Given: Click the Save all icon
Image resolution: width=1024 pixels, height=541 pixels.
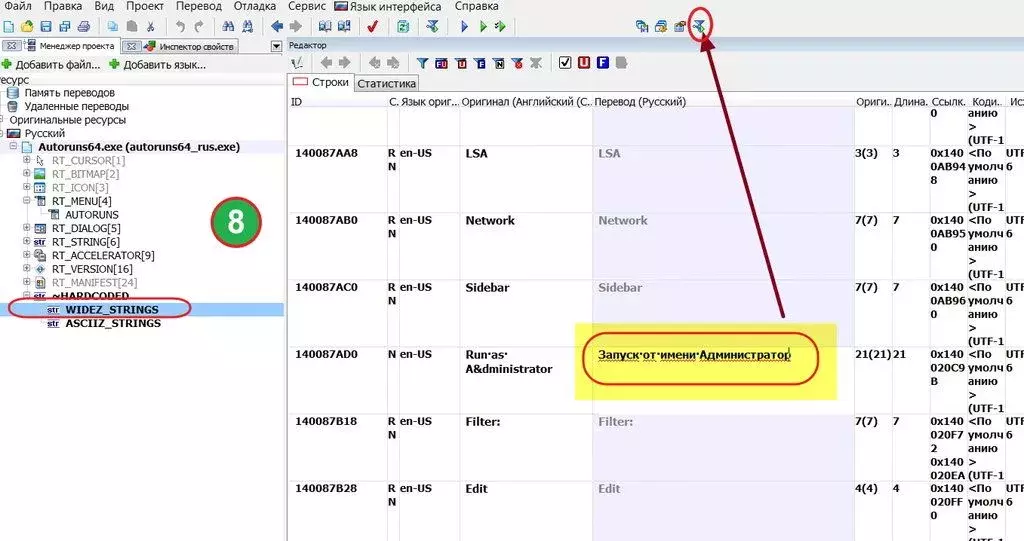Looking at the screenshot, I should [x=65, y=27].
